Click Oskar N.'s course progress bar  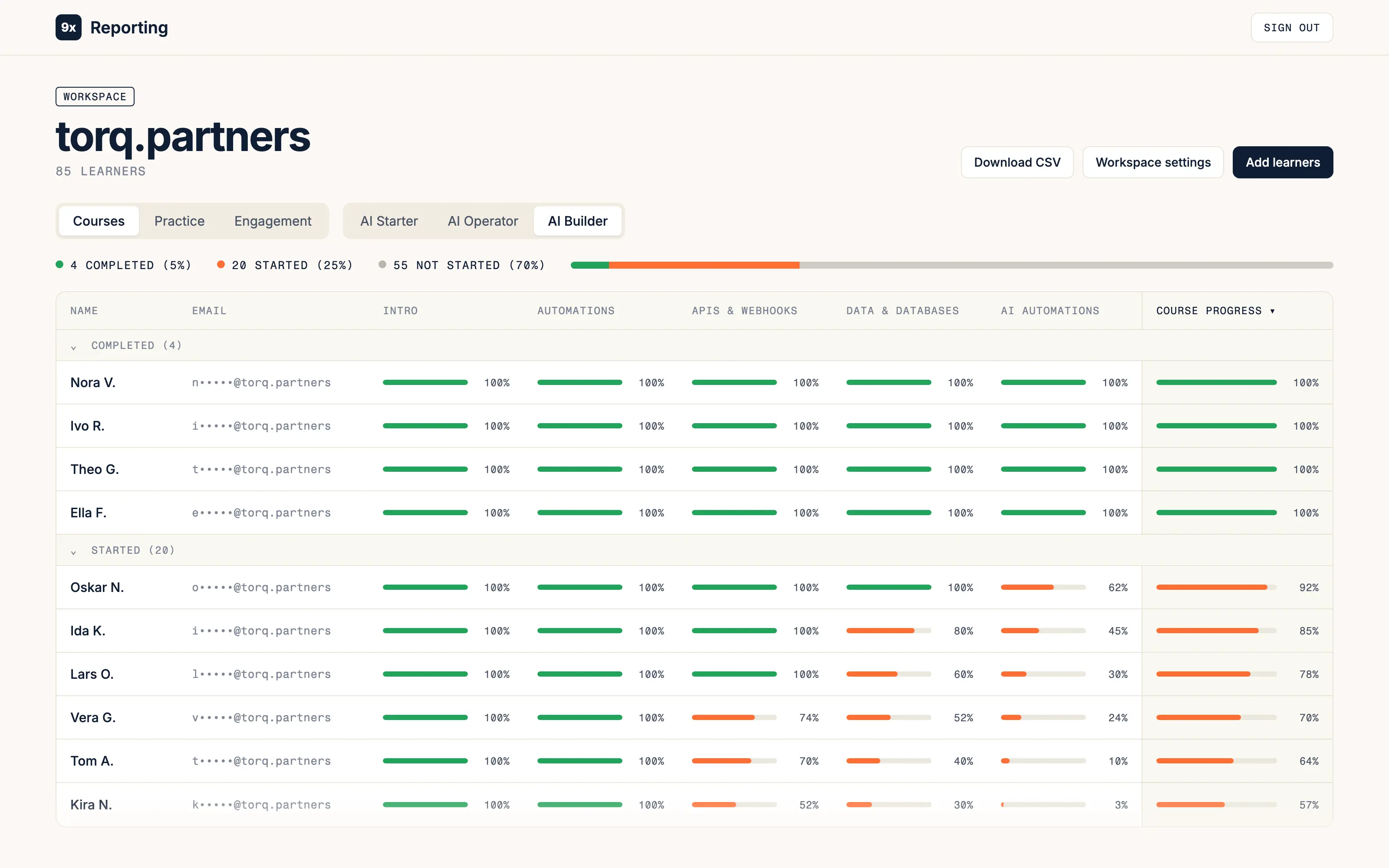[1216, 587]
